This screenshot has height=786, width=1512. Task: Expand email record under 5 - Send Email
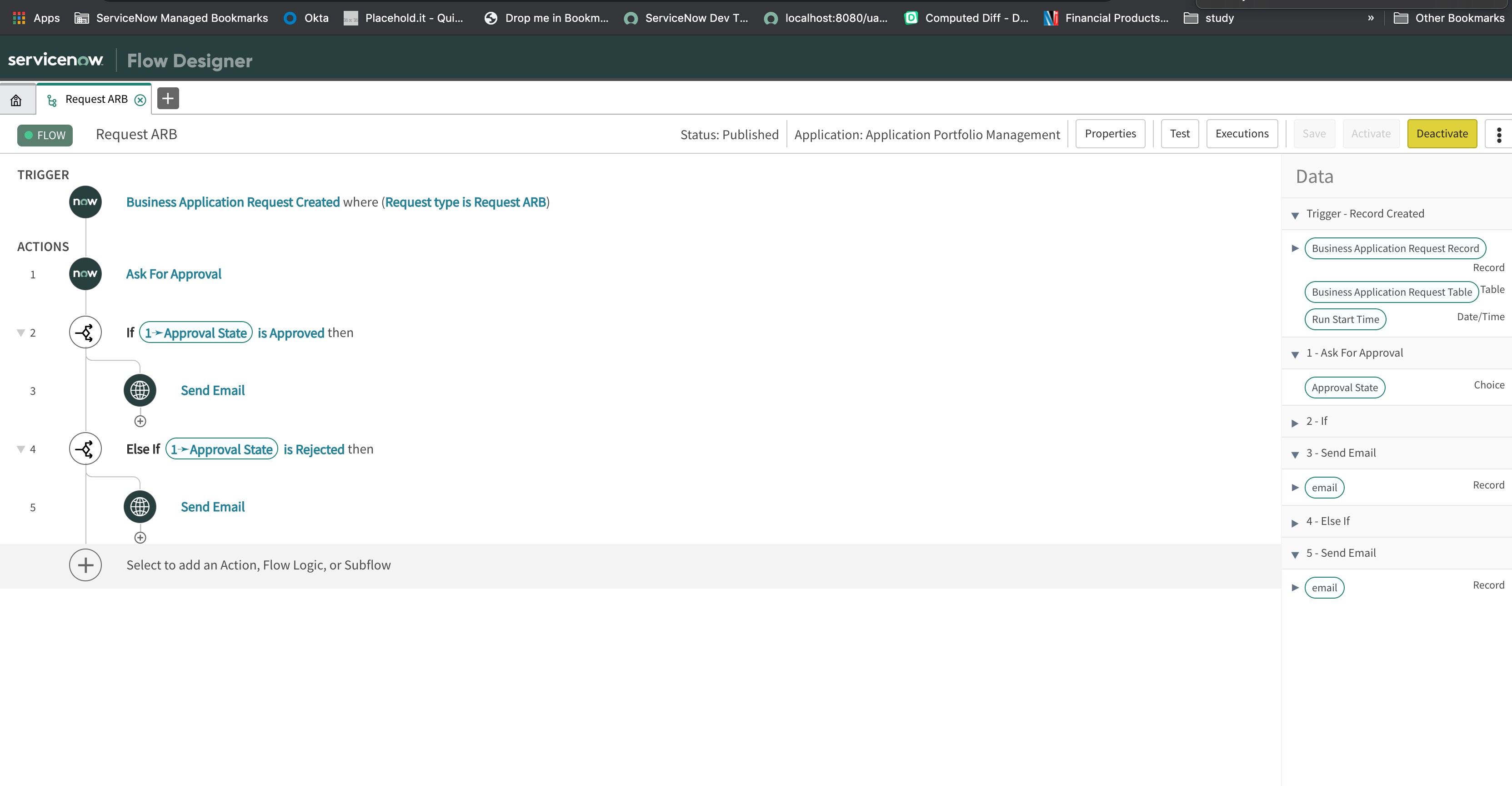[1295, 587]
